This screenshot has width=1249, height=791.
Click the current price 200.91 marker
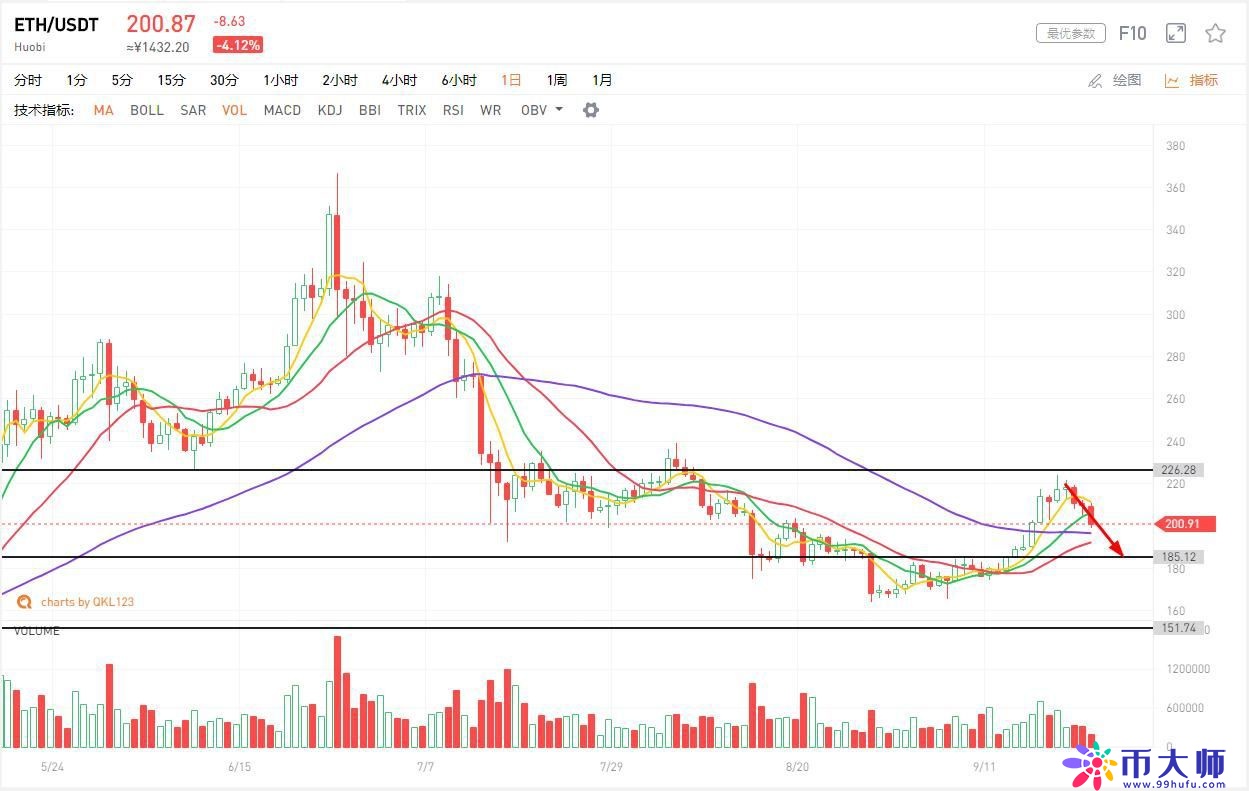[1180, 523]
